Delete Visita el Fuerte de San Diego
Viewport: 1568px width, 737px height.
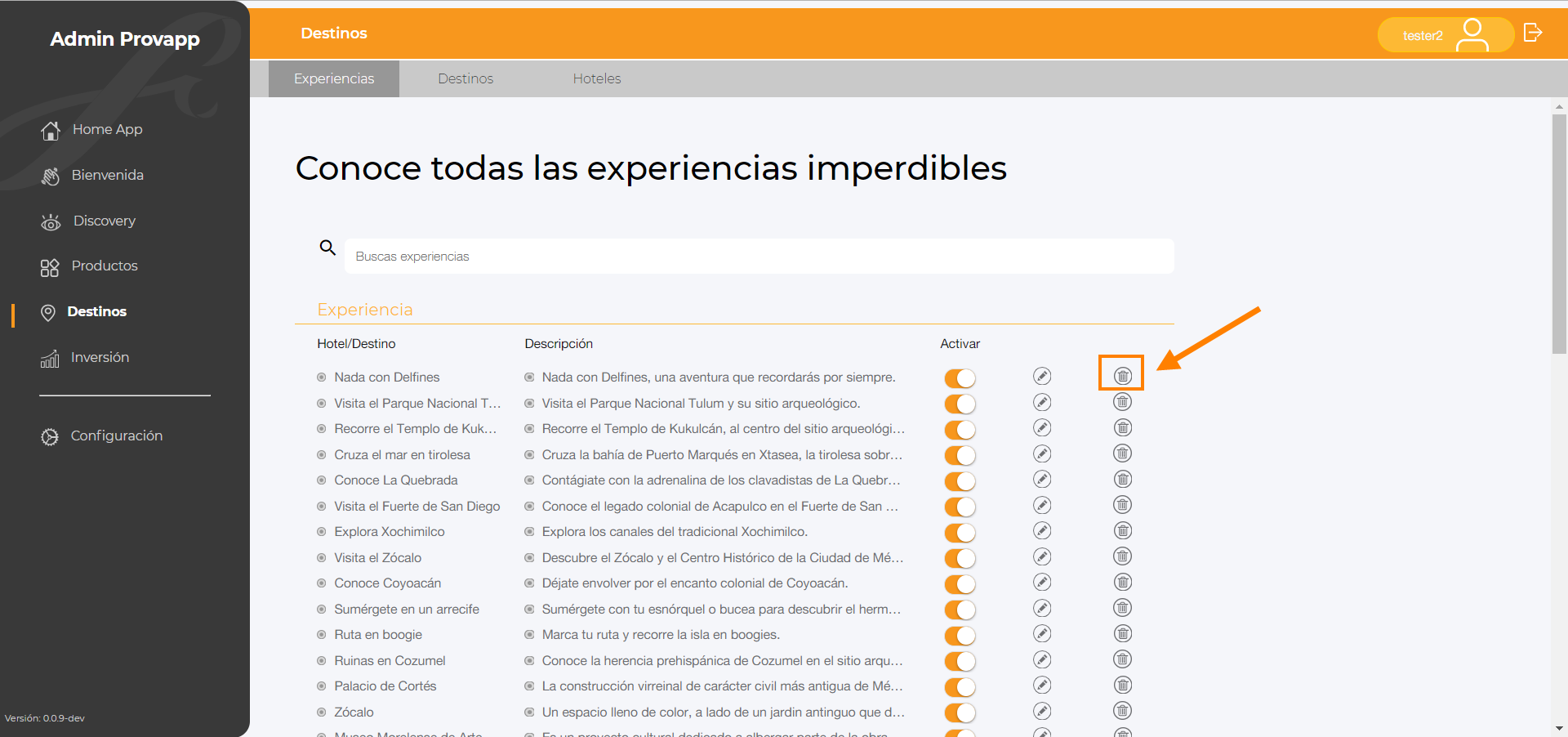point(1123,505)
